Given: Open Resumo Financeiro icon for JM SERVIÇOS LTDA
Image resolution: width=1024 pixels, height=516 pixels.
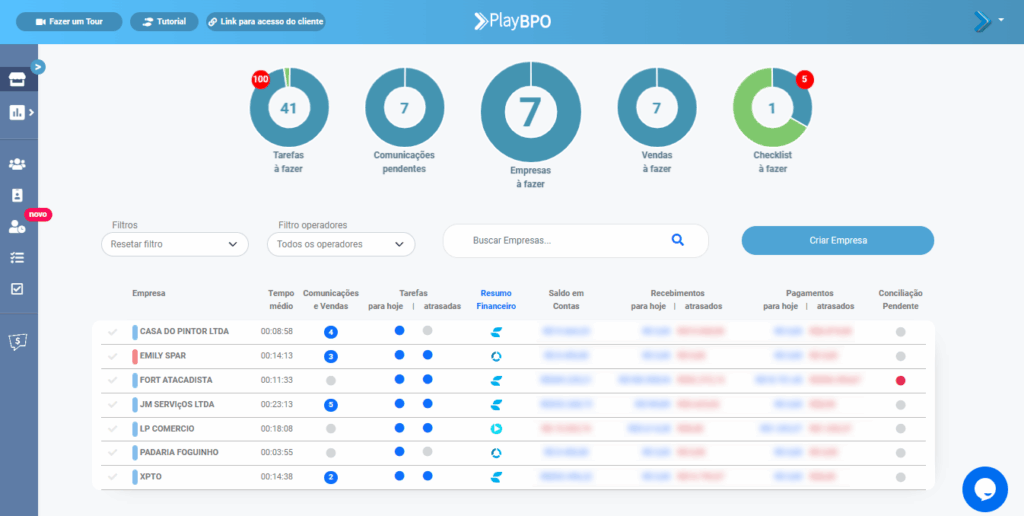Looking at the screenshot, I should coord(496,404).
